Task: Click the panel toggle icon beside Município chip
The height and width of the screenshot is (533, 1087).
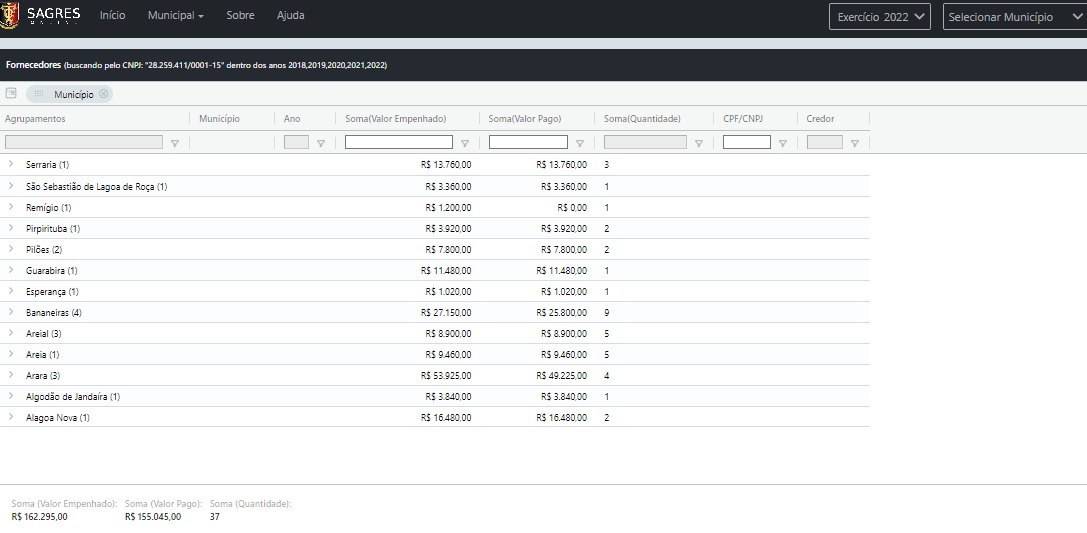Action: [11, 93]
